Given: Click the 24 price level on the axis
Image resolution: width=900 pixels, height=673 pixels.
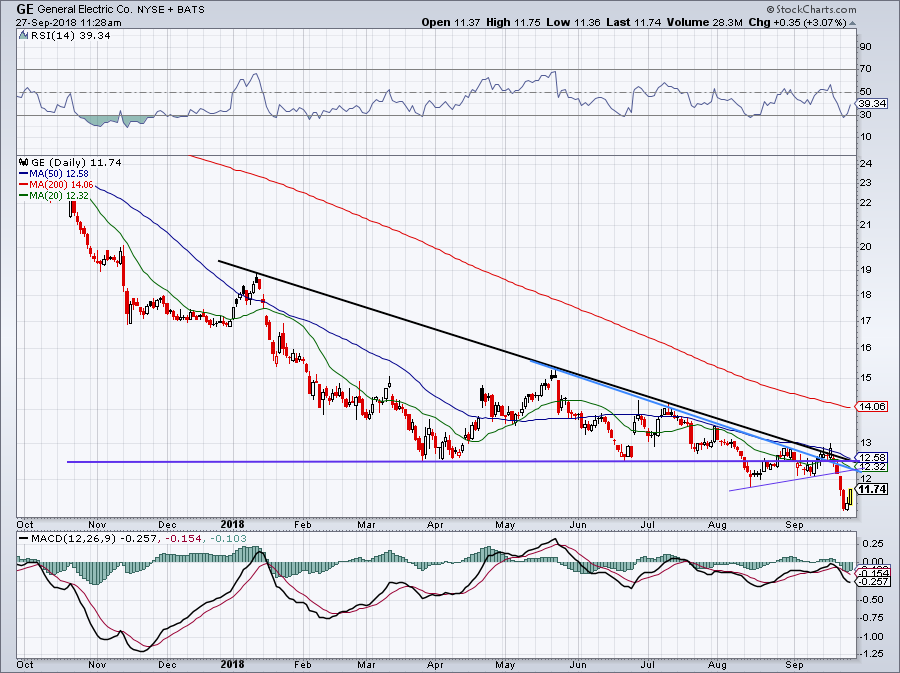Looking at the screenshot, I should [866, 164].
